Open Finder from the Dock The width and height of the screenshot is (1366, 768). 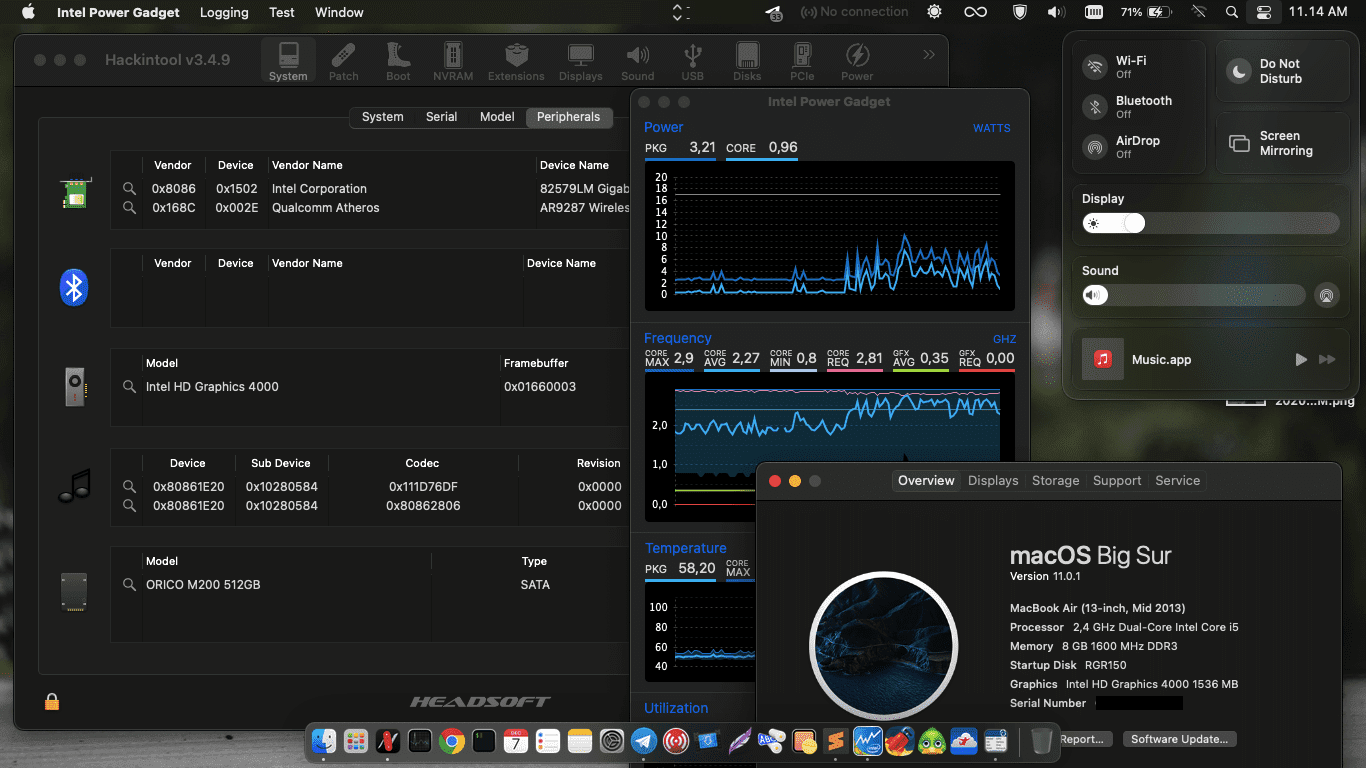pyautogui.click(x=324, y=741)
